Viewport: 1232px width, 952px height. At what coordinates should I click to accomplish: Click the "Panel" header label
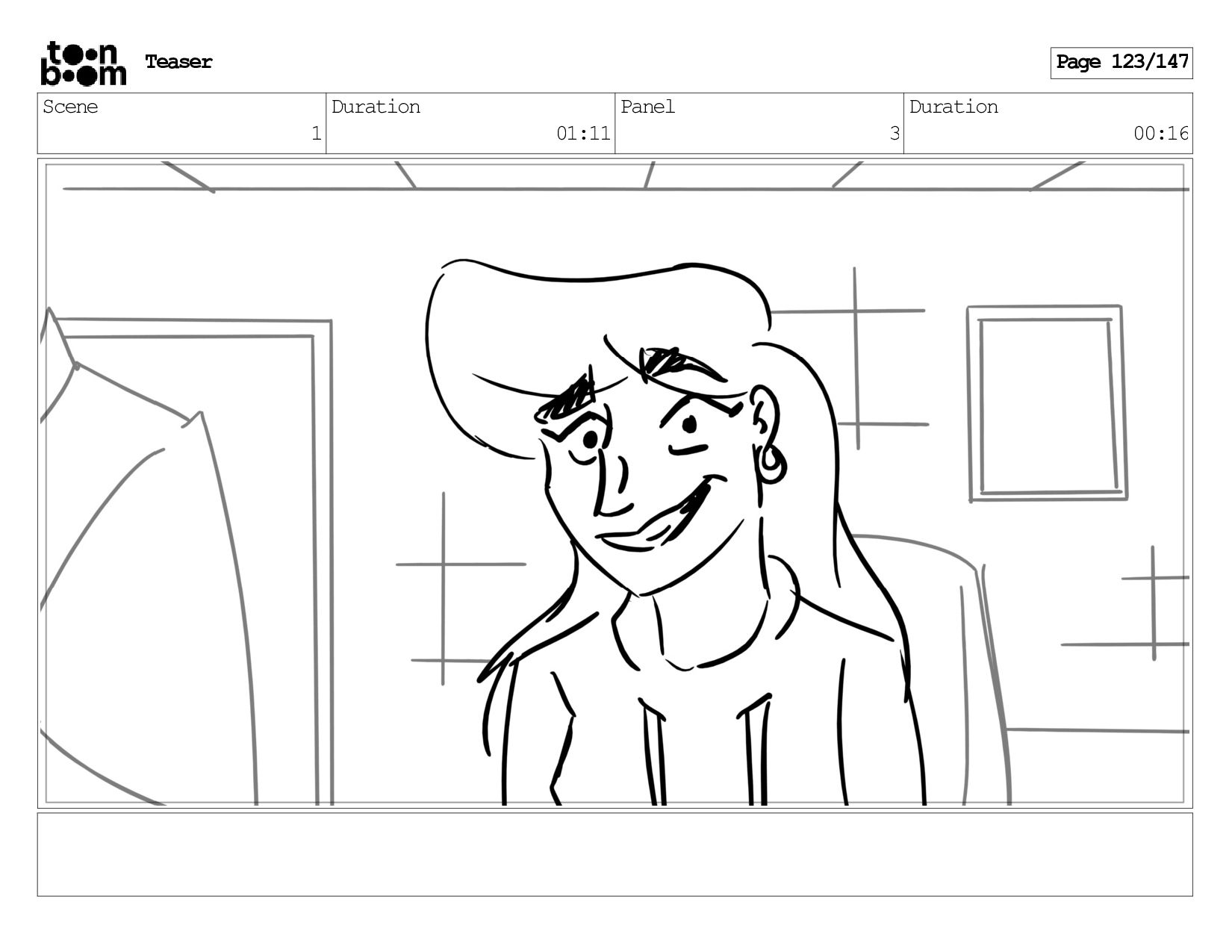tap(647, 107)
